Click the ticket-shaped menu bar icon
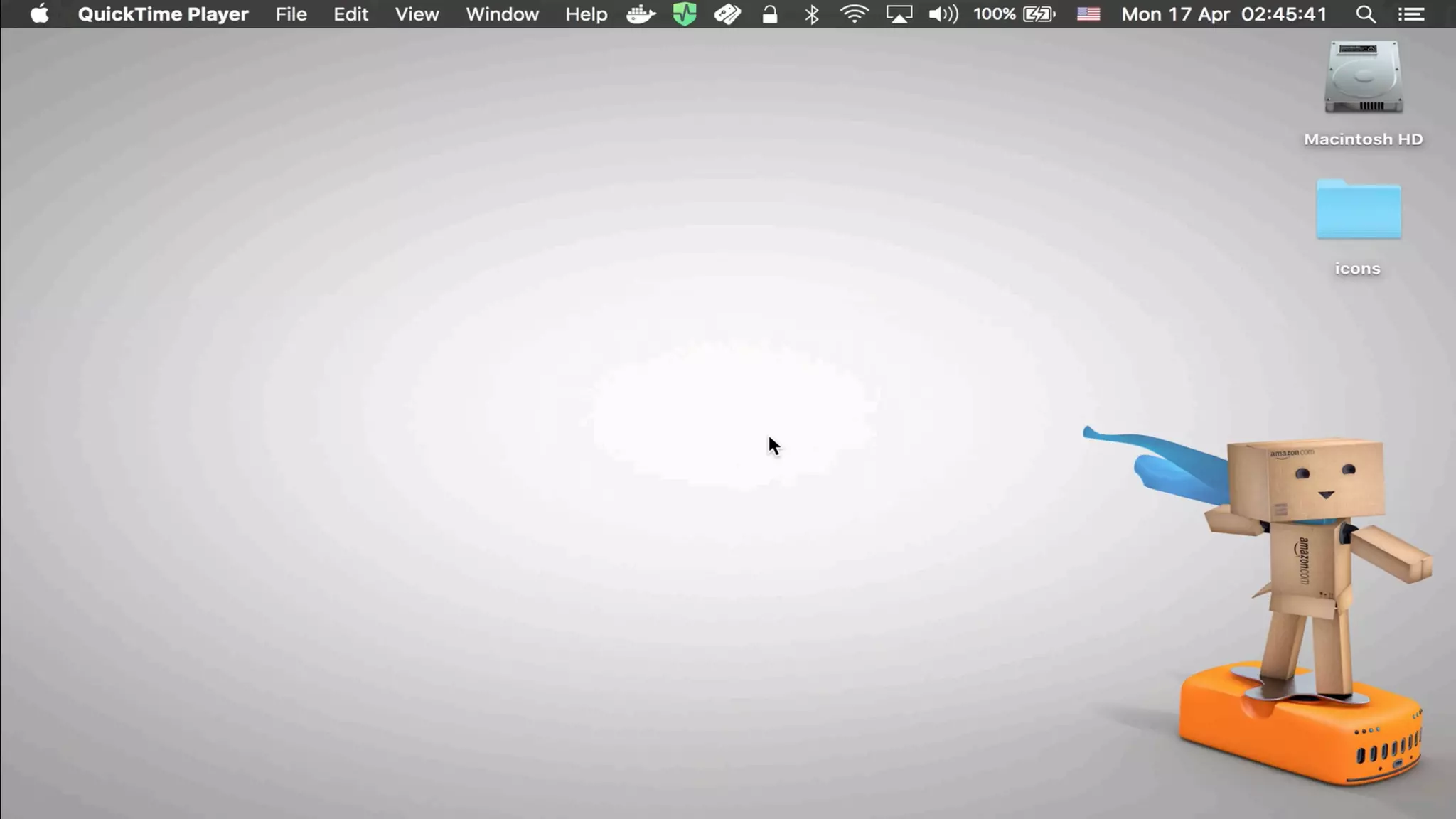Viewport: 1456px width, 819px height. [x=727, y=14]
